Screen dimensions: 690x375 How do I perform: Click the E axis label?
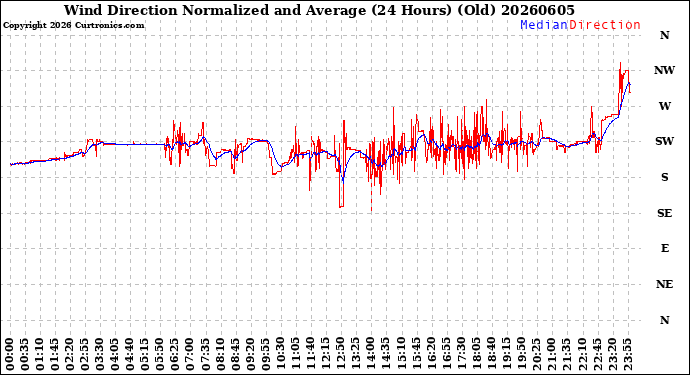[664, 248]
